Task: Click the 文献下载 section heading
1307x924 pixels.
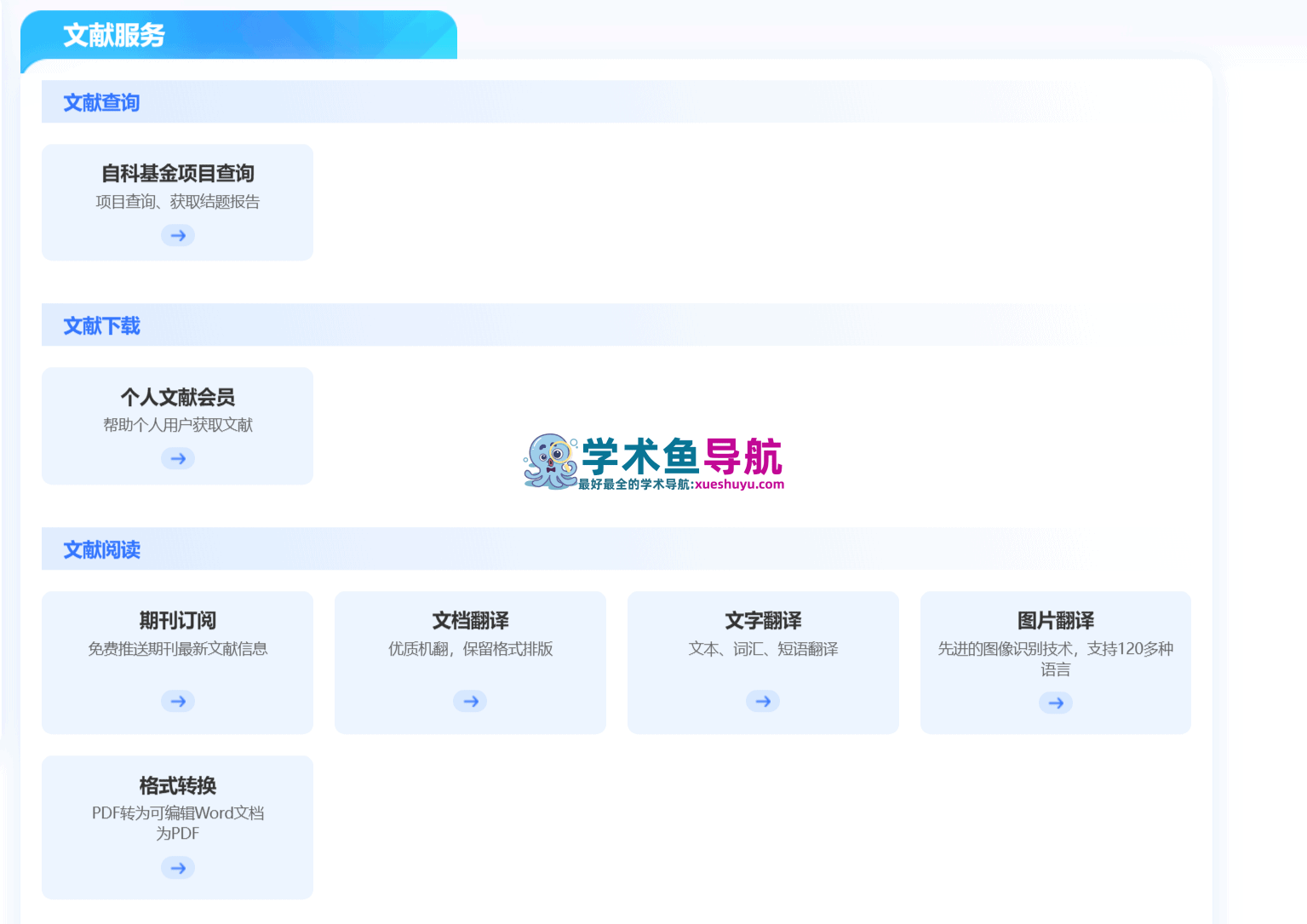Action: click(101, 325)
